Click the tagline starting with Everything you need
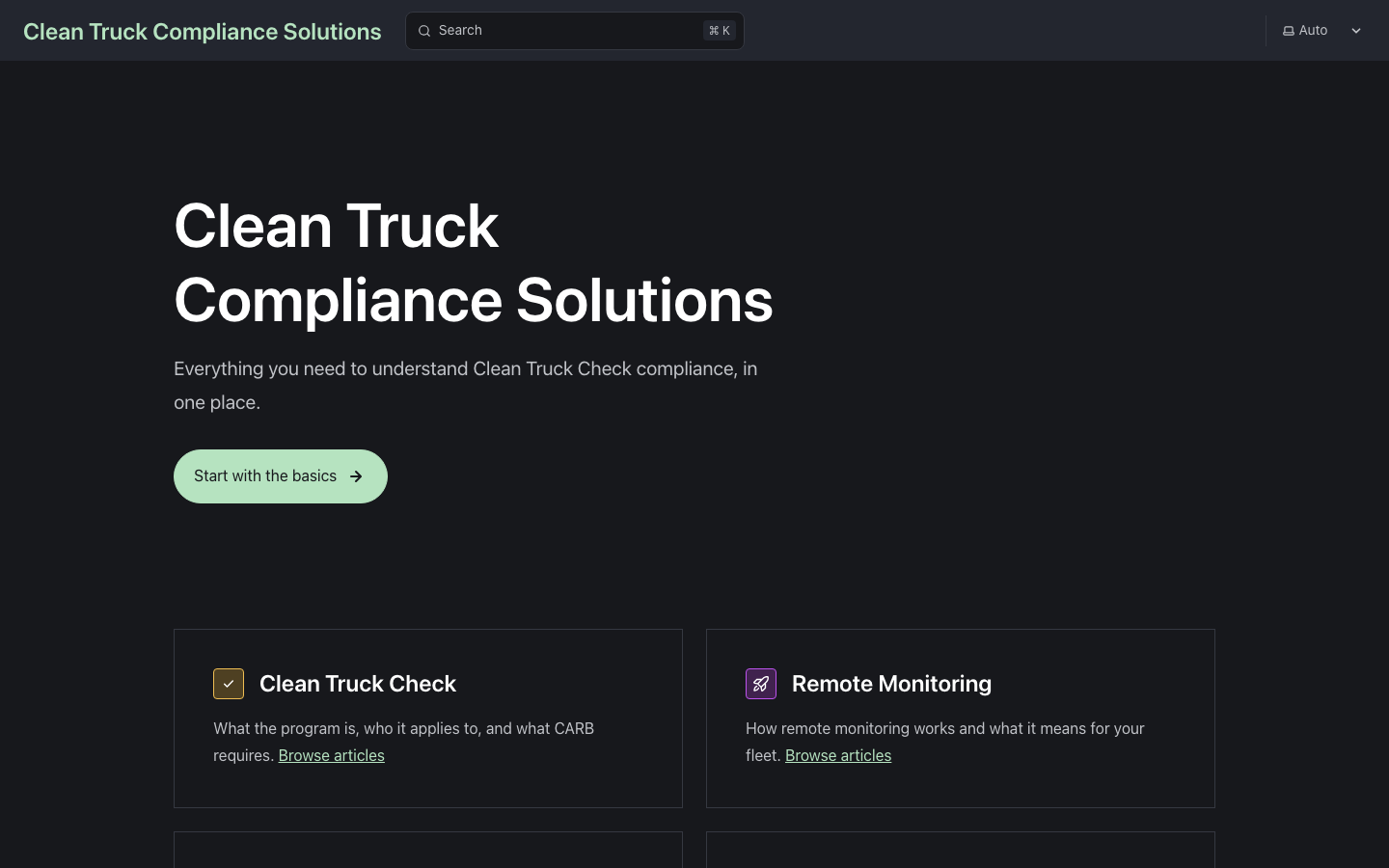The image size is (1389, 868). tap(466, 386)
